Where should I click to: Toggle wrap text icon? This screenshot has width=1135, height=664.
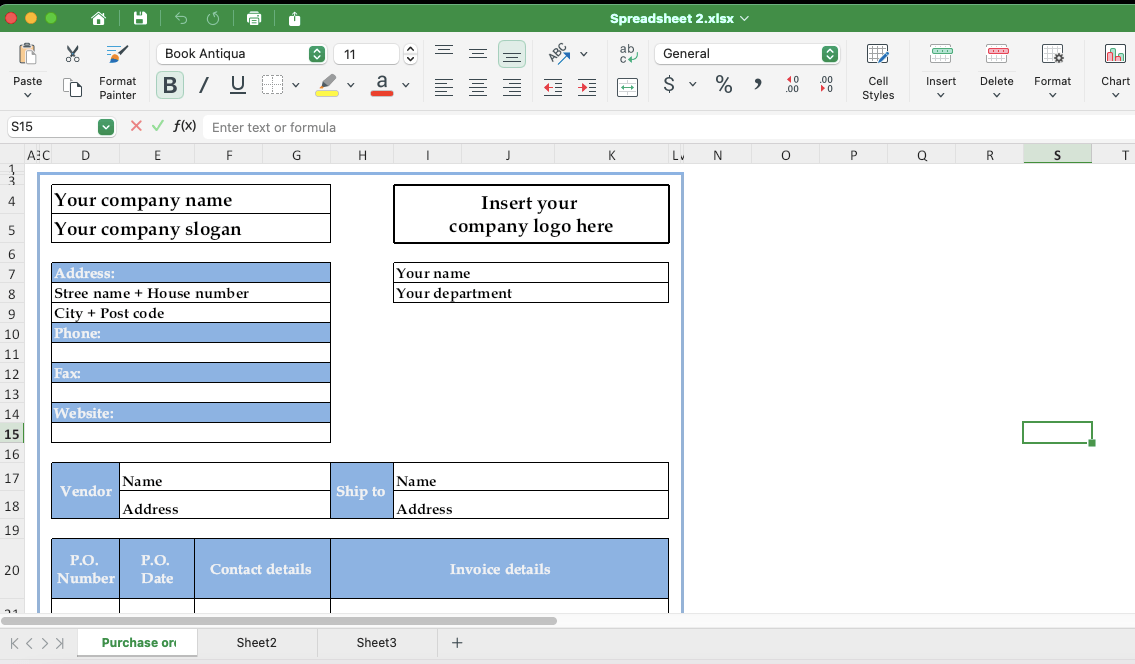click(x=628, y=54)
